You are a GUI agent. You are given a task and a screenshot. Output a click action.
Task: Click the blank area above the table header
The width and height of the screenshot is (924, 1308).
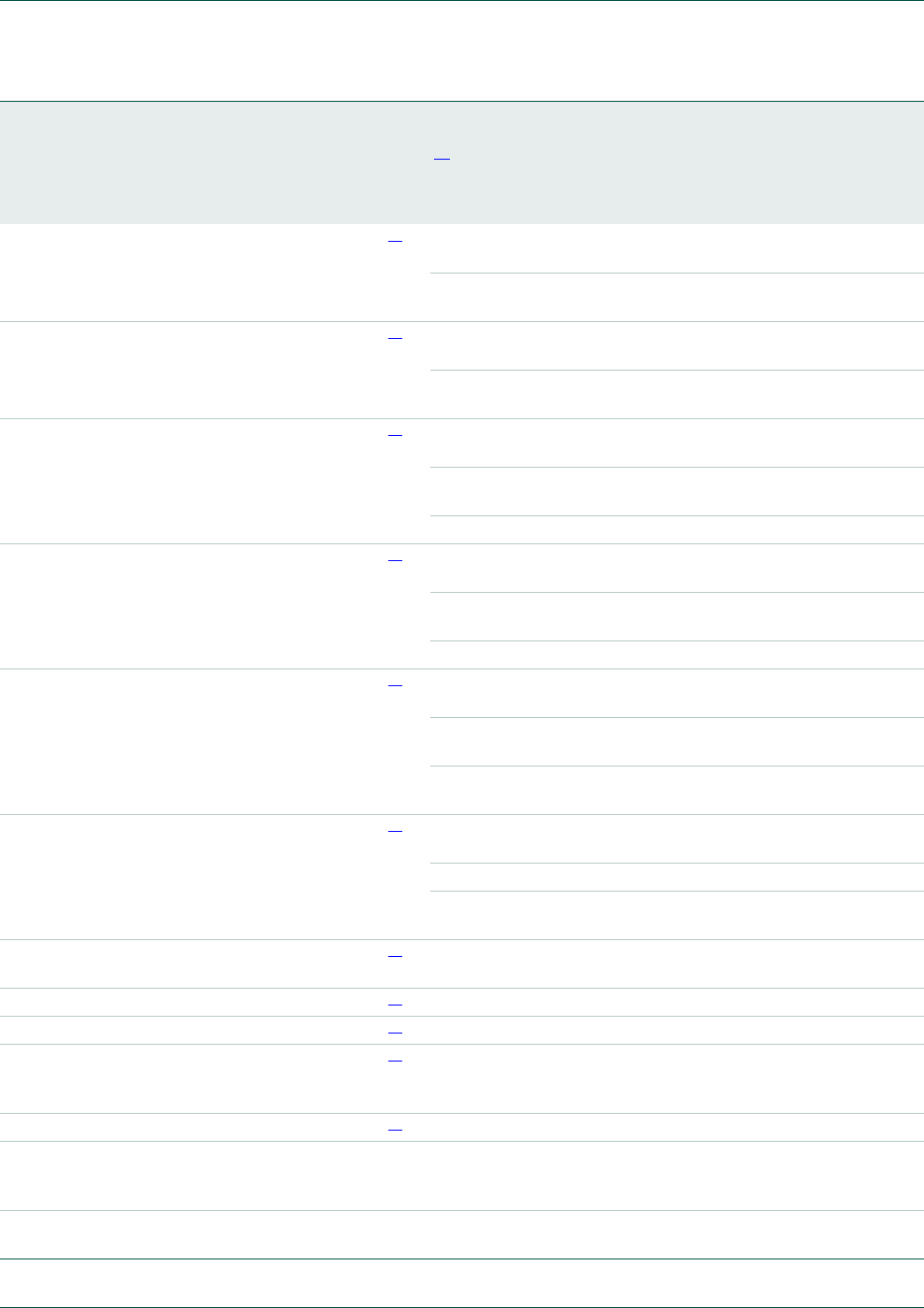click(x=462, y=51)
